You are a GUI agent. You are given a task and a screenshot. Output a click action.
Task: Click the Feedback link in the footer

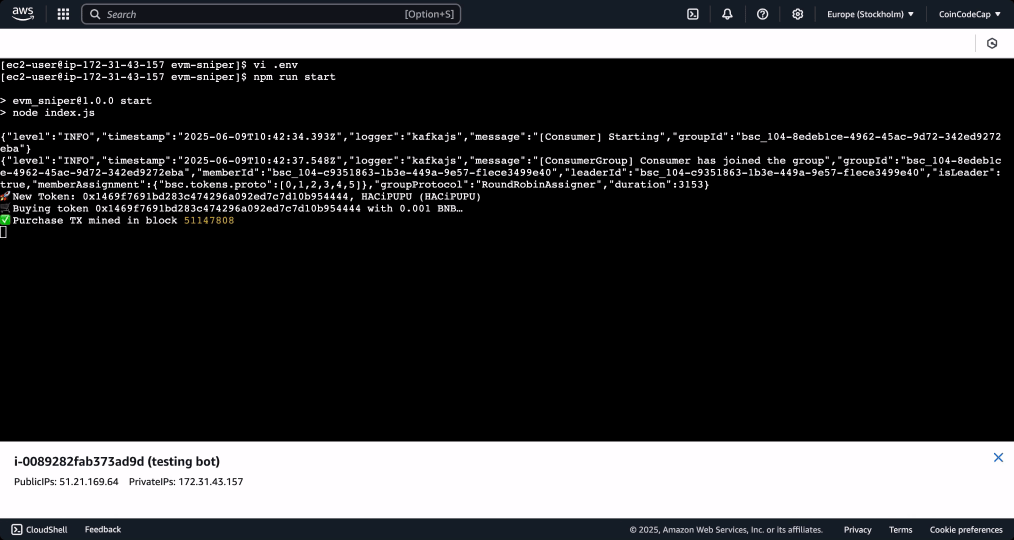[x=103, y=529]
